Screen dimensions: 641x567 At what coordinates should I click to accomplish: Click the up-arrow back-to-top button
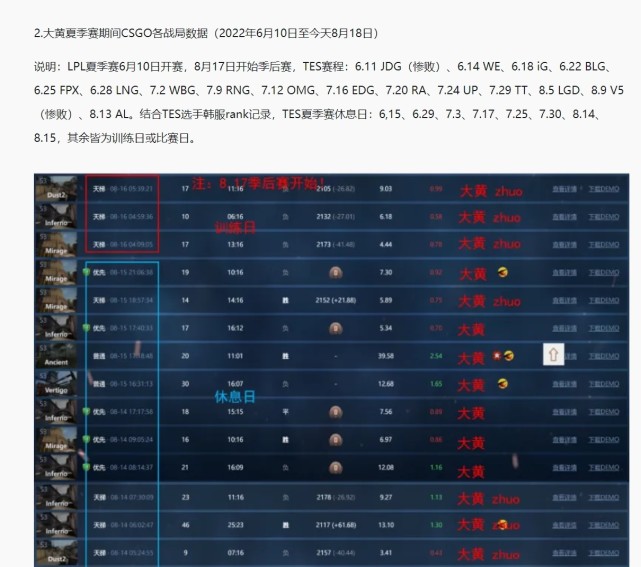click(553, 354)
